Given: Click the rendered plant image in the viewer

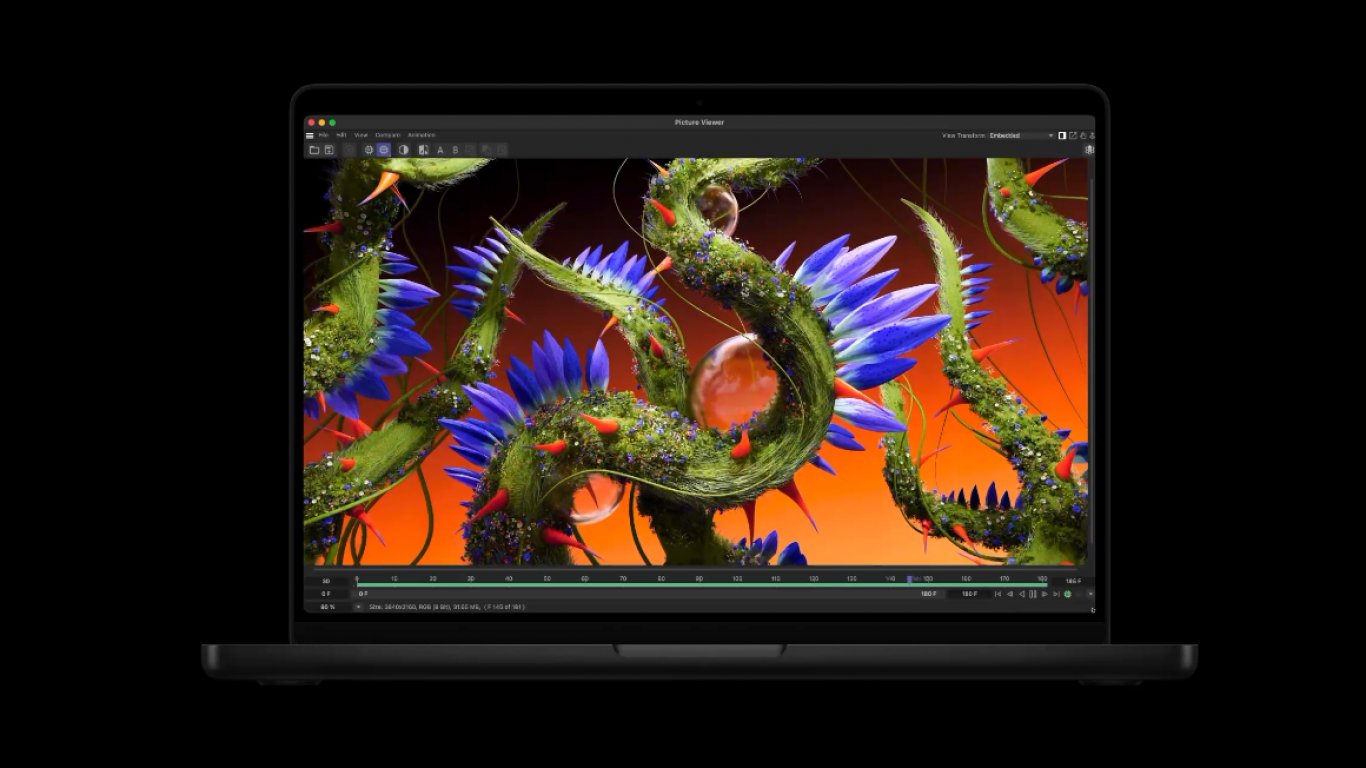Looking at the screenshot, I should (x=696, y=362).
